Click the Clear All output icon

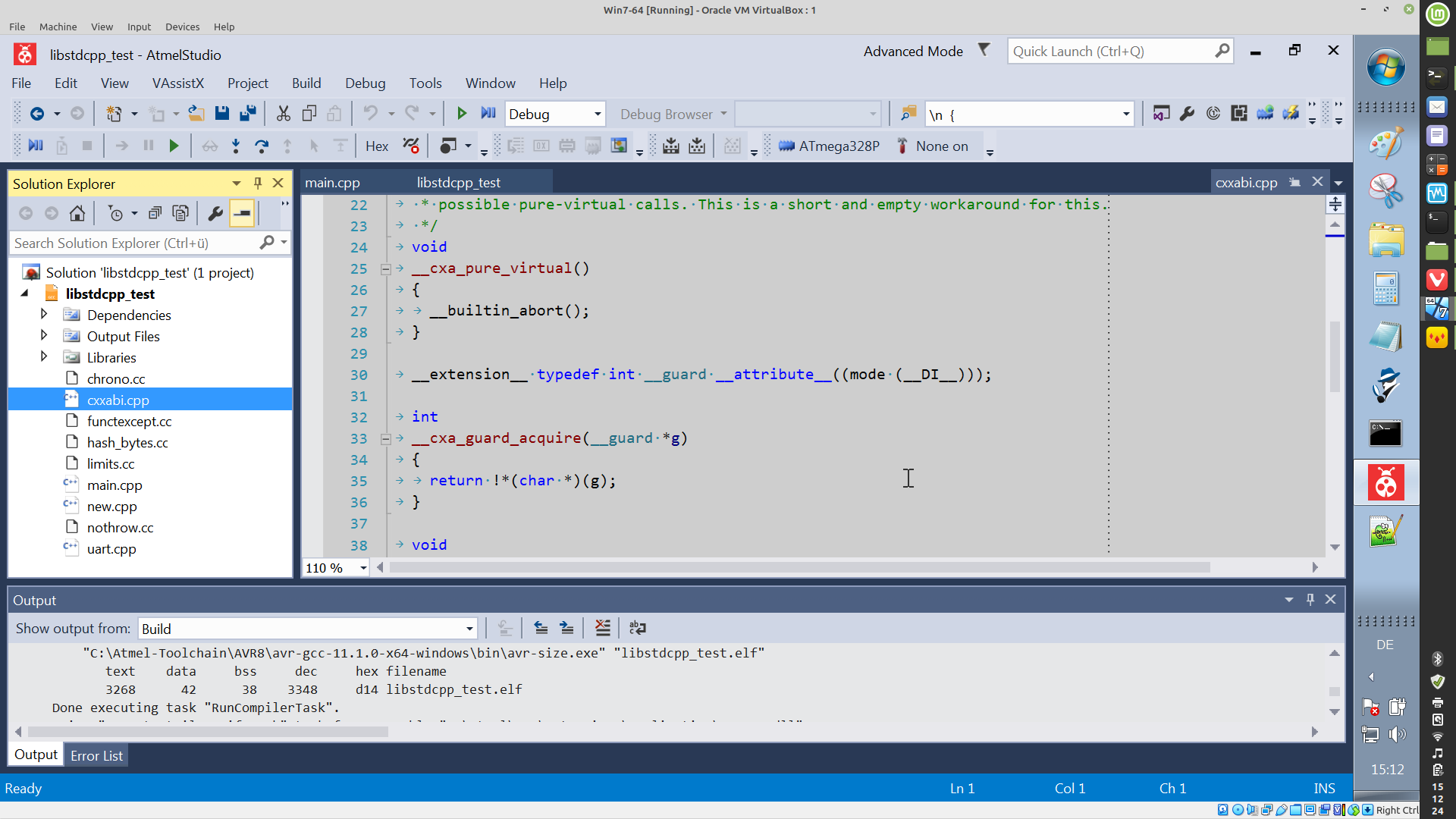click(x=603, y=628)
